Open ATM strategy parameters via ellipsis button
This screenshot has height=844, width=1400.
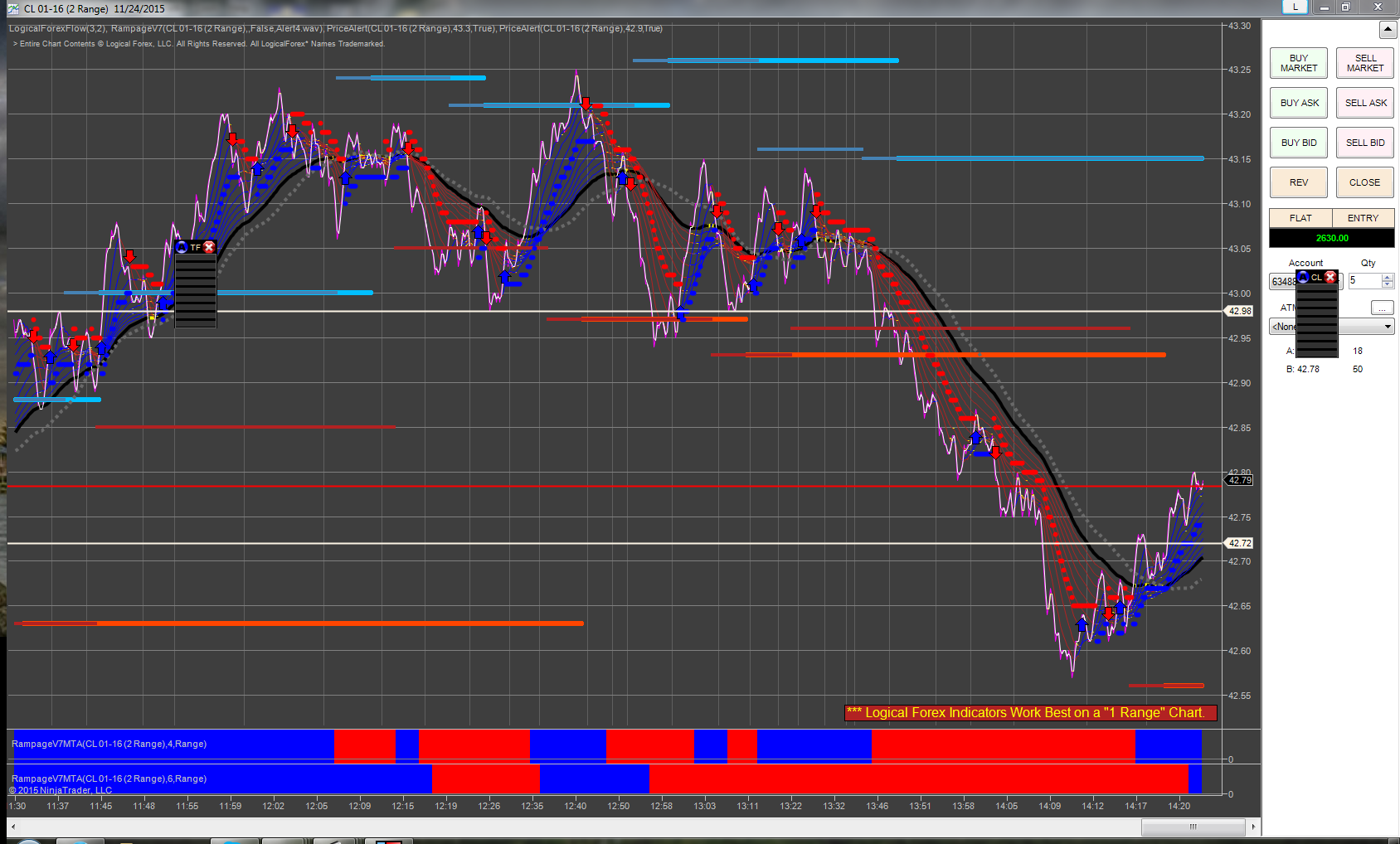[x=1382, y=308]
